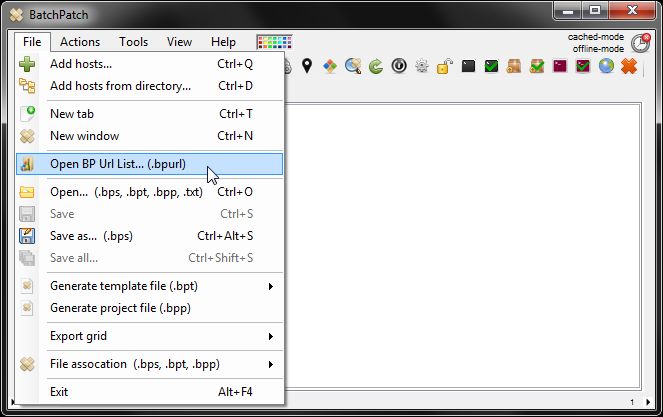The height and width of the screenshot is (417, 663).
Task: Click the orange X toolbar icon
Action: pyautogui.click(x=629, y=66)
